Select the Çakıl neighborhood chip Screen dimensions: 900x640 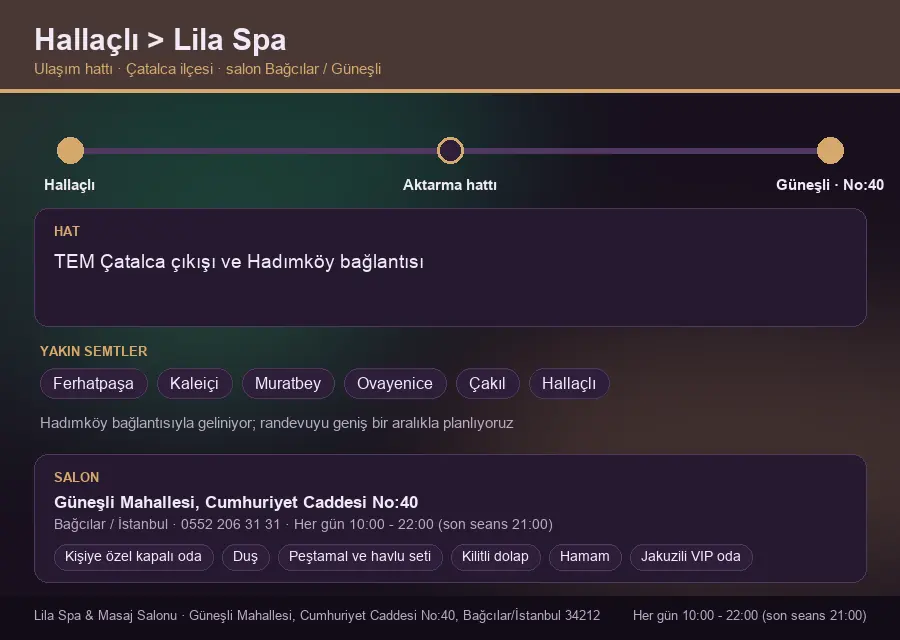(487, 383)
